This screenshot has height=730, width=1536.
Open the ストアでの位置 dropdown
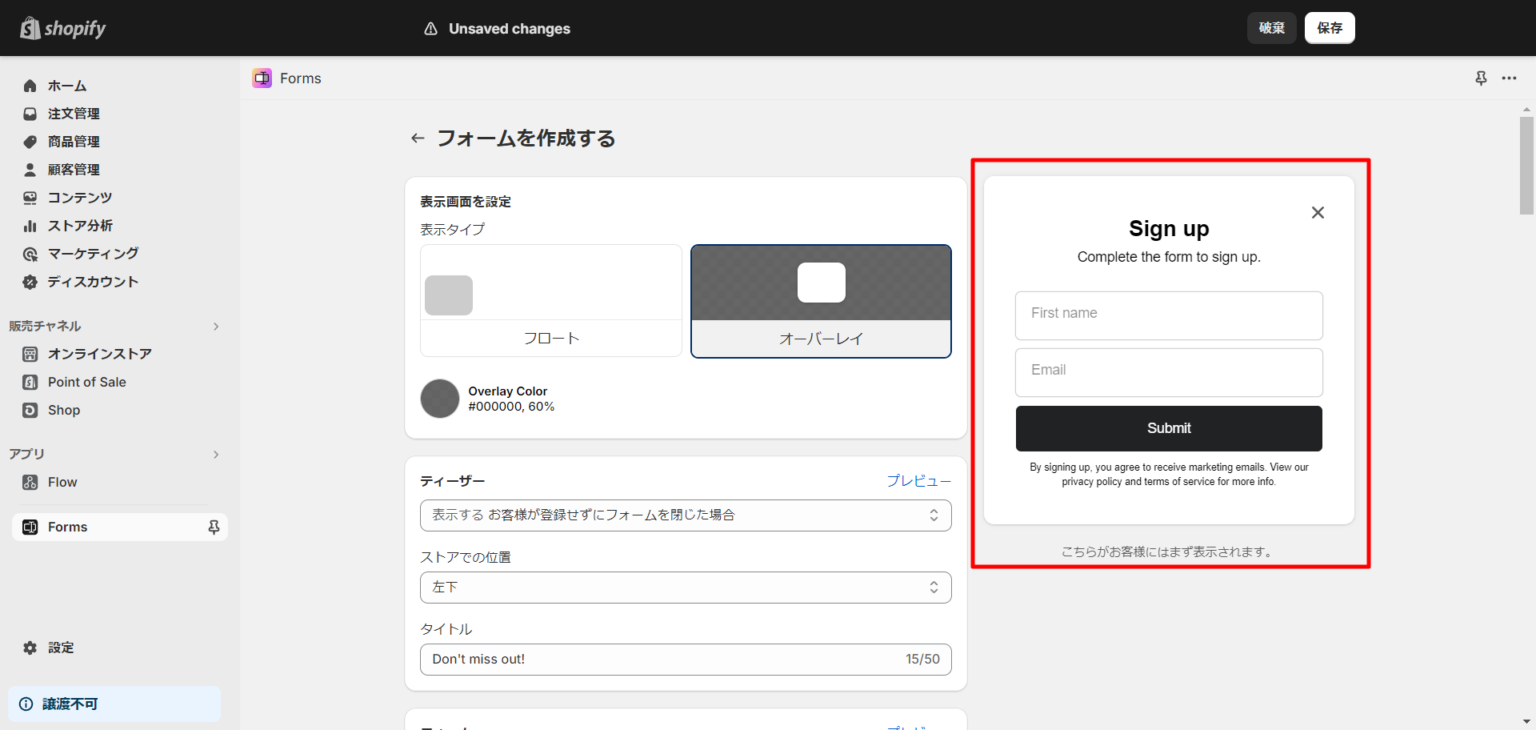tap(685, 587)
